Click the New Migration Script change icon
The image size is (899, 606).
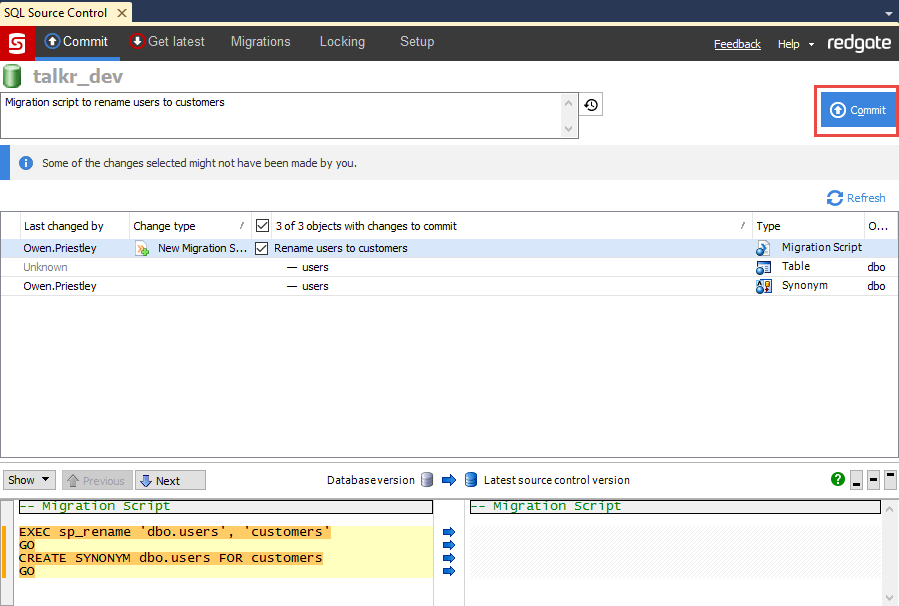coord(141,247)
